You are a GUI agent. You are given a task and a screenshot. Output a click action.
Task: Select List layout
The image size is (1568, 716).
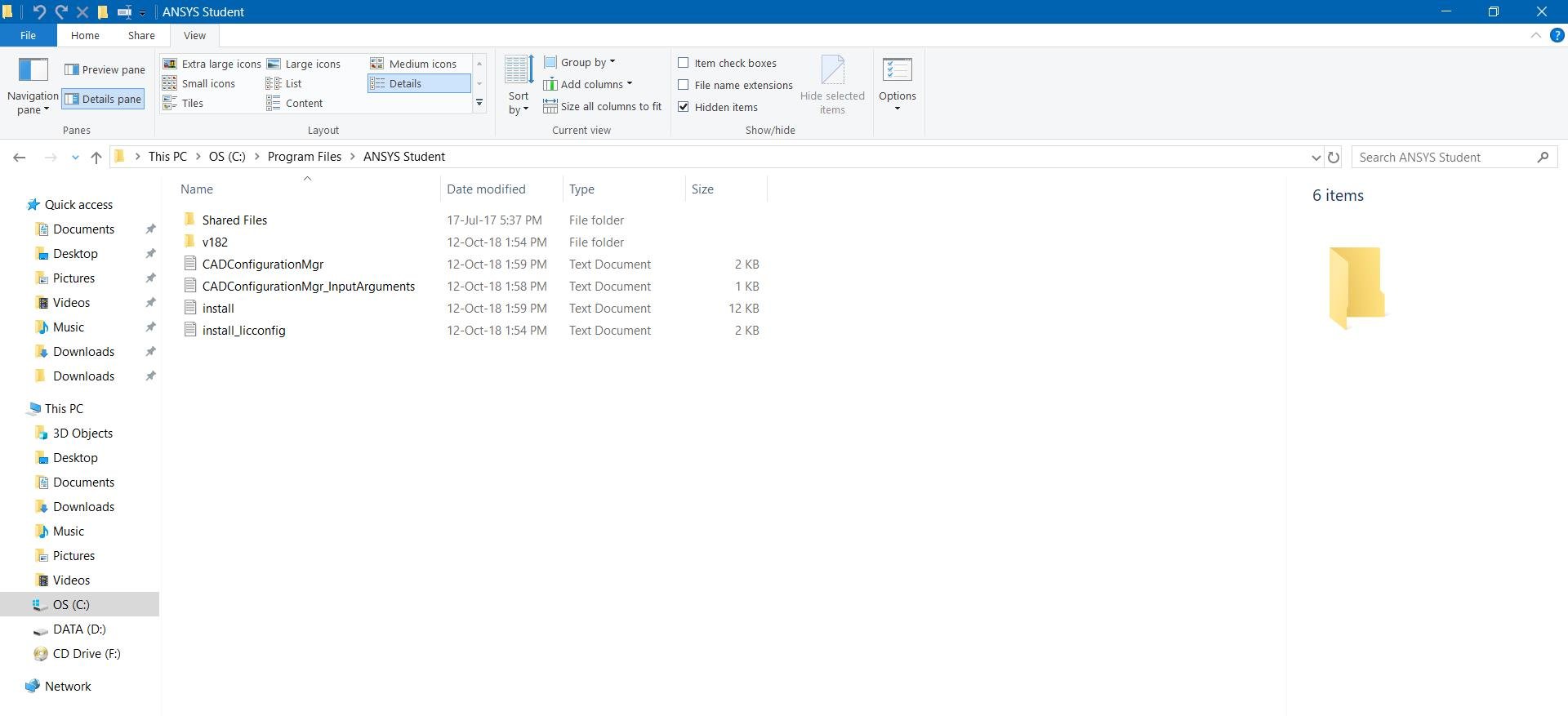pyautogui.click(x=284, y=83)
